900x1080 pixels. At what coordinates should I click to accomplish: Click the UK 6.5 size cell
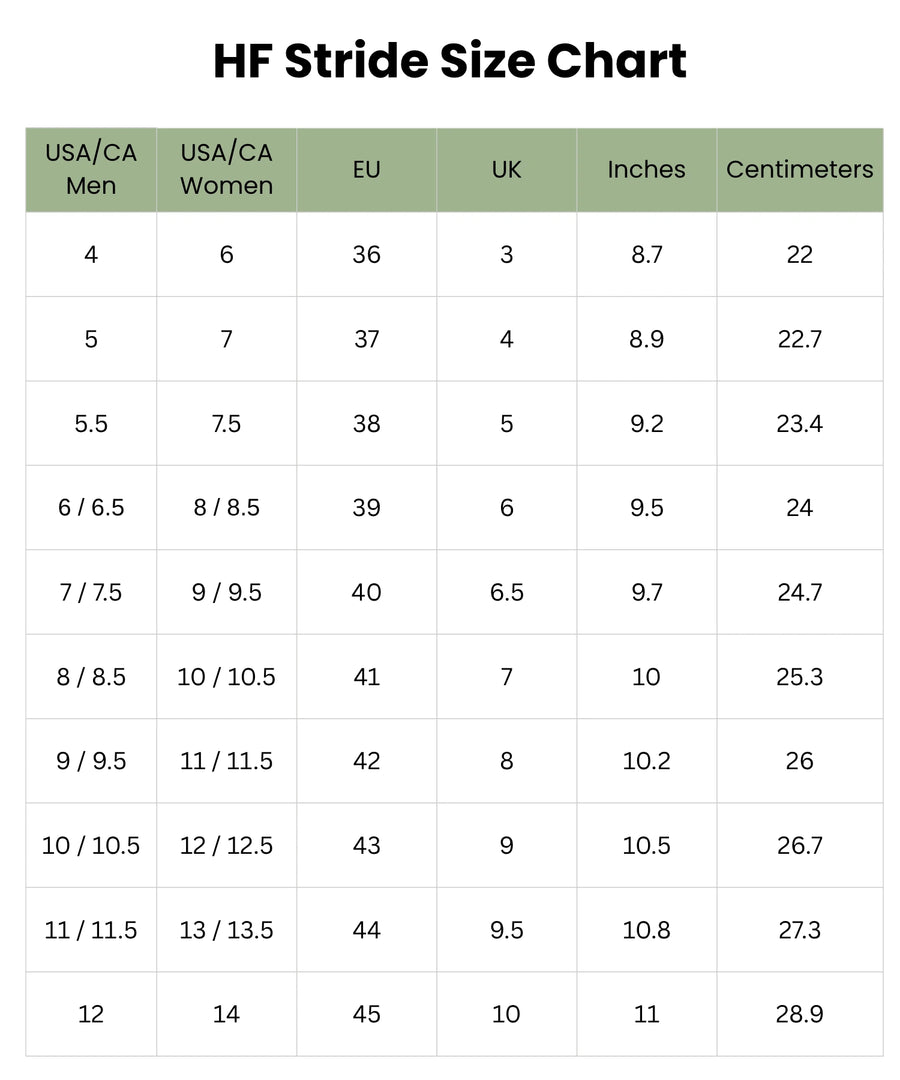pyautogui.click(x=507, y=592)
